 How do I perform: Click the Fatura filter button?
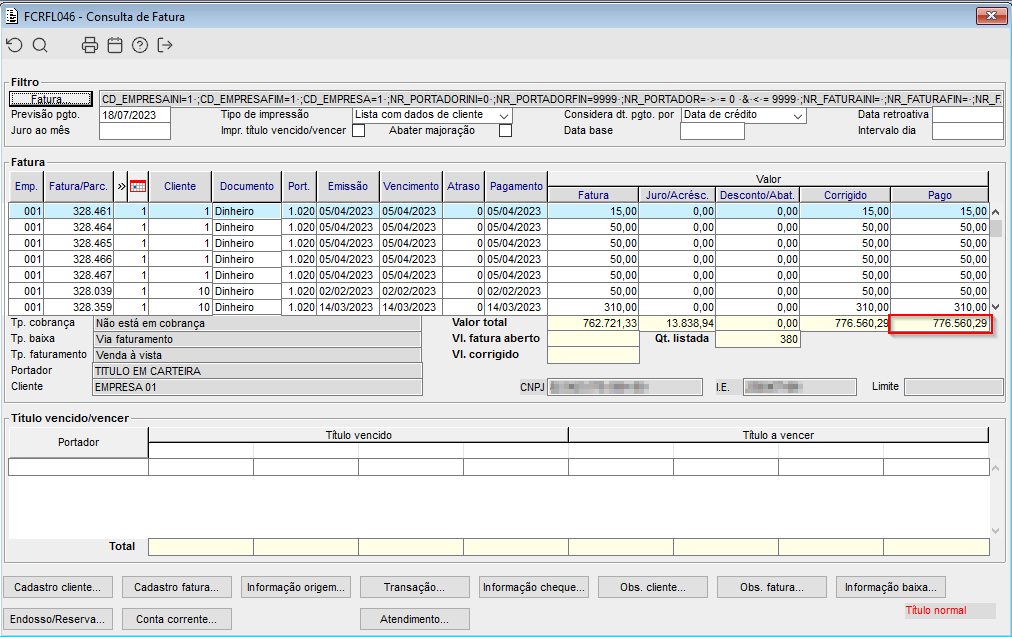point(50,99)
